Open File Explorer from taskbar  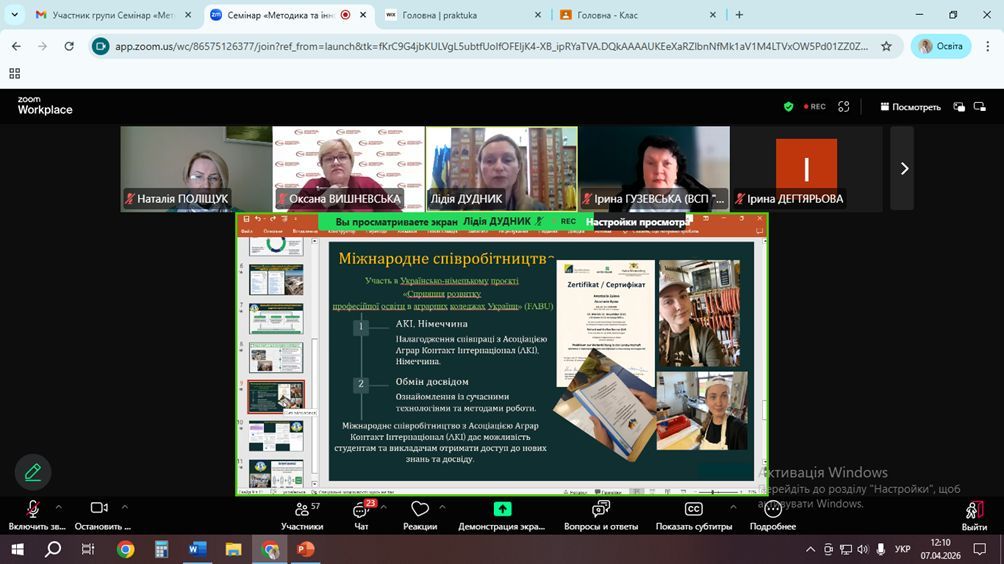tap(233, 549)
